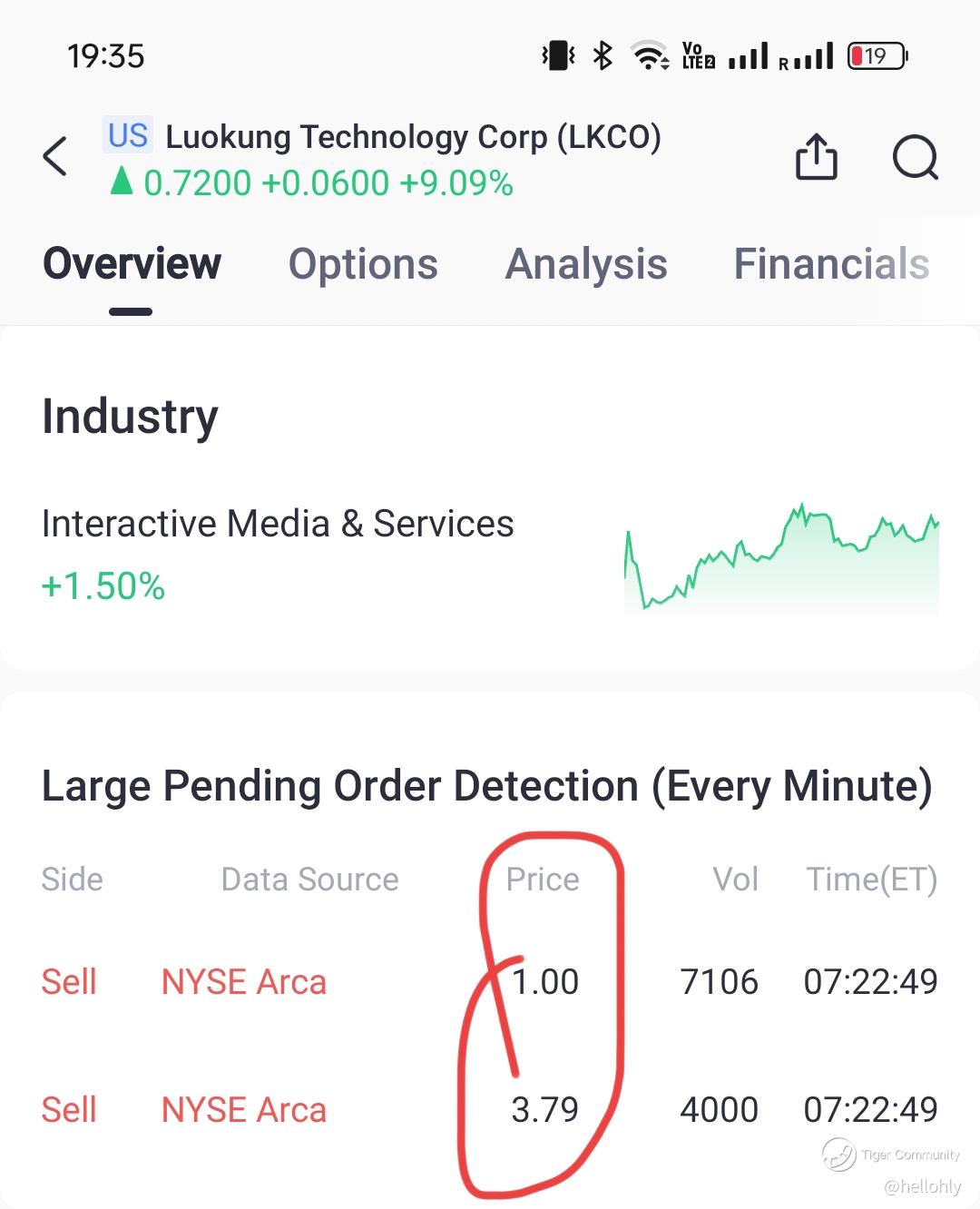The image size is (980, 1209).
Task: Select the Overview tab
Action: 132,264
